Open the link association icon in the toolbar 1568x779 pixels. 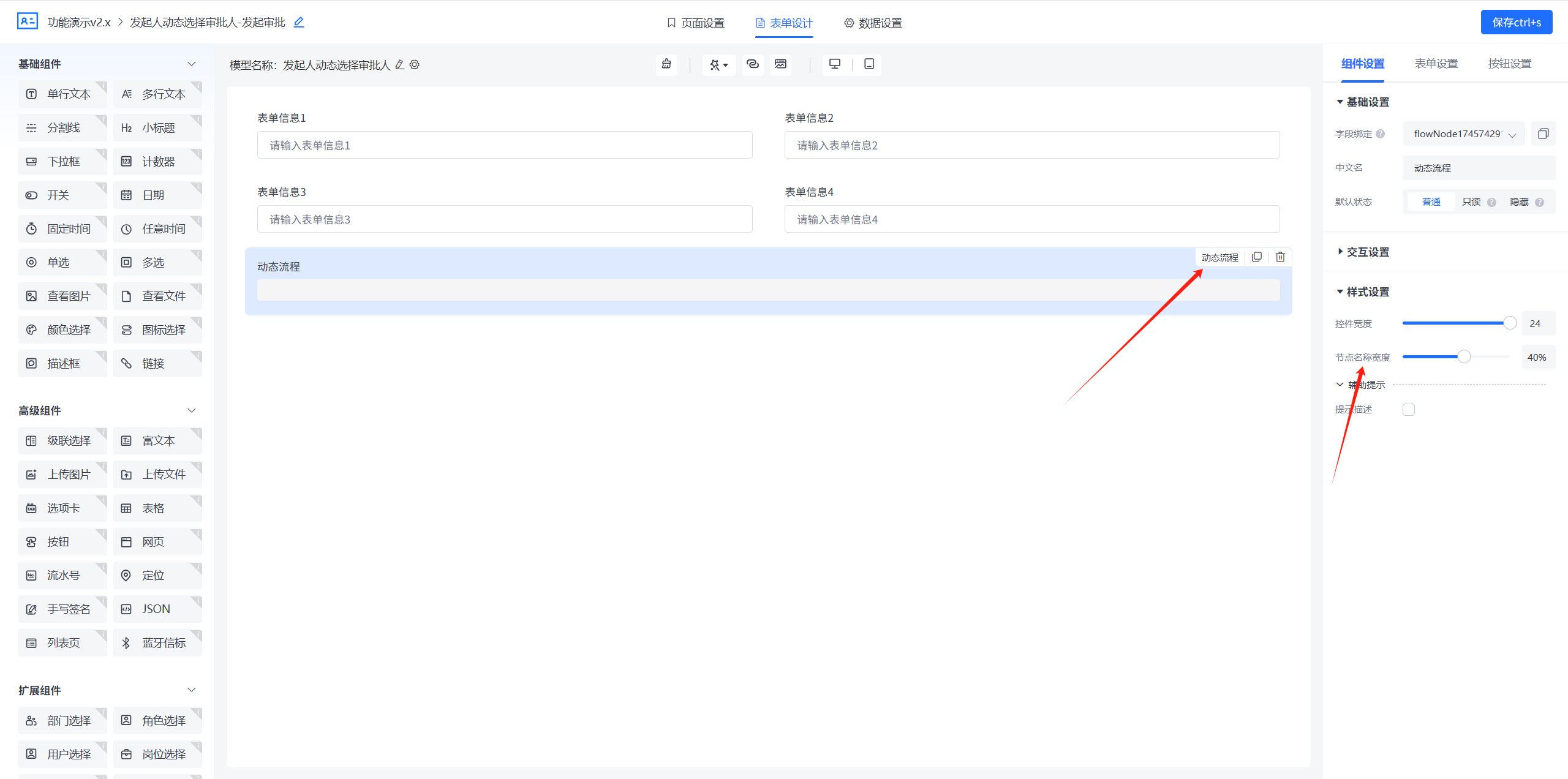click(753, 64)
